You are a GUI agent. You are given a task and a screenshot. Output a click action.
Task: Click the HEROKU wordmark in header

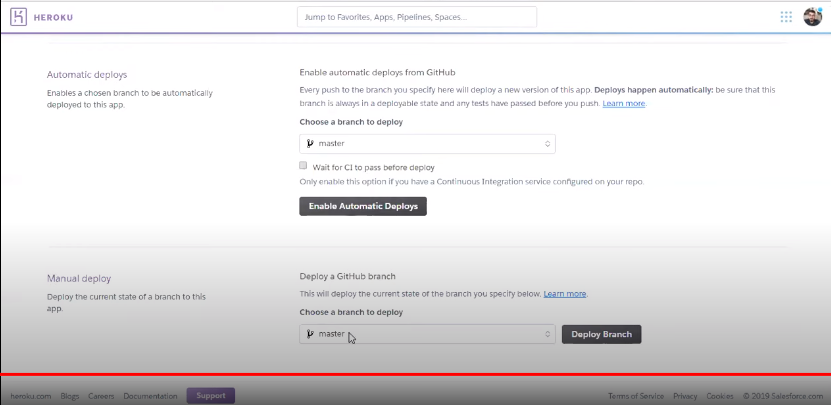(x=54, y=17)
